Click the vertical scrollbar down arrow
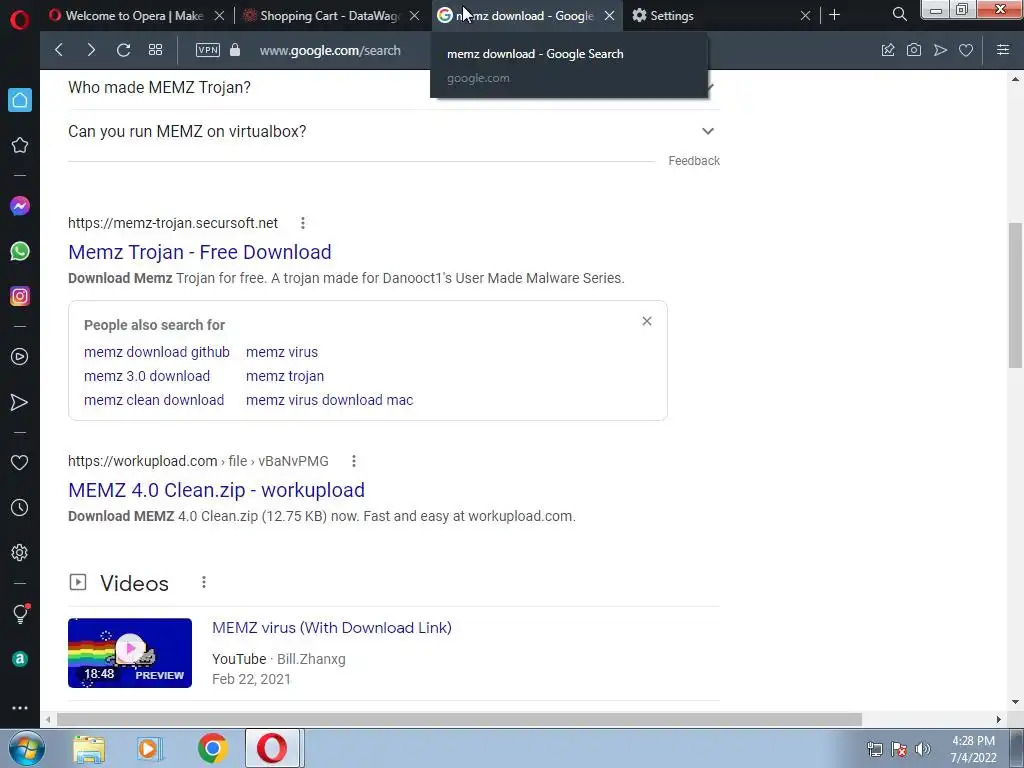The width and height of the screenshot is (1024, 768). pos(1015,703)
